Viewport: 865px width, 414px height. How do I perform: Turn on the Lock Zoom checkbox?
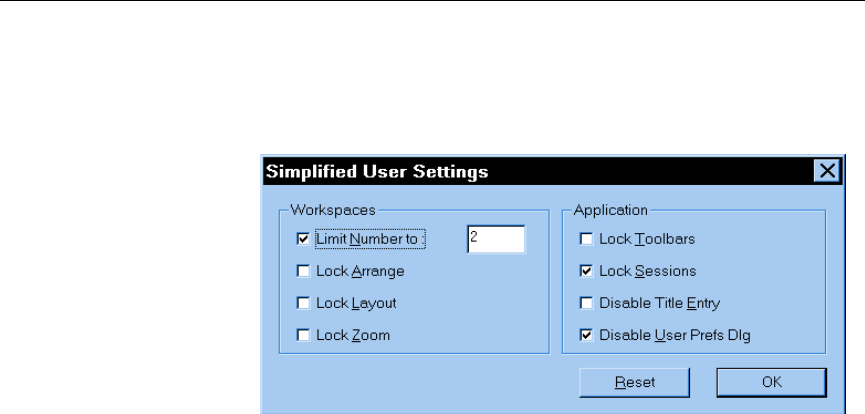pos(302,335)
